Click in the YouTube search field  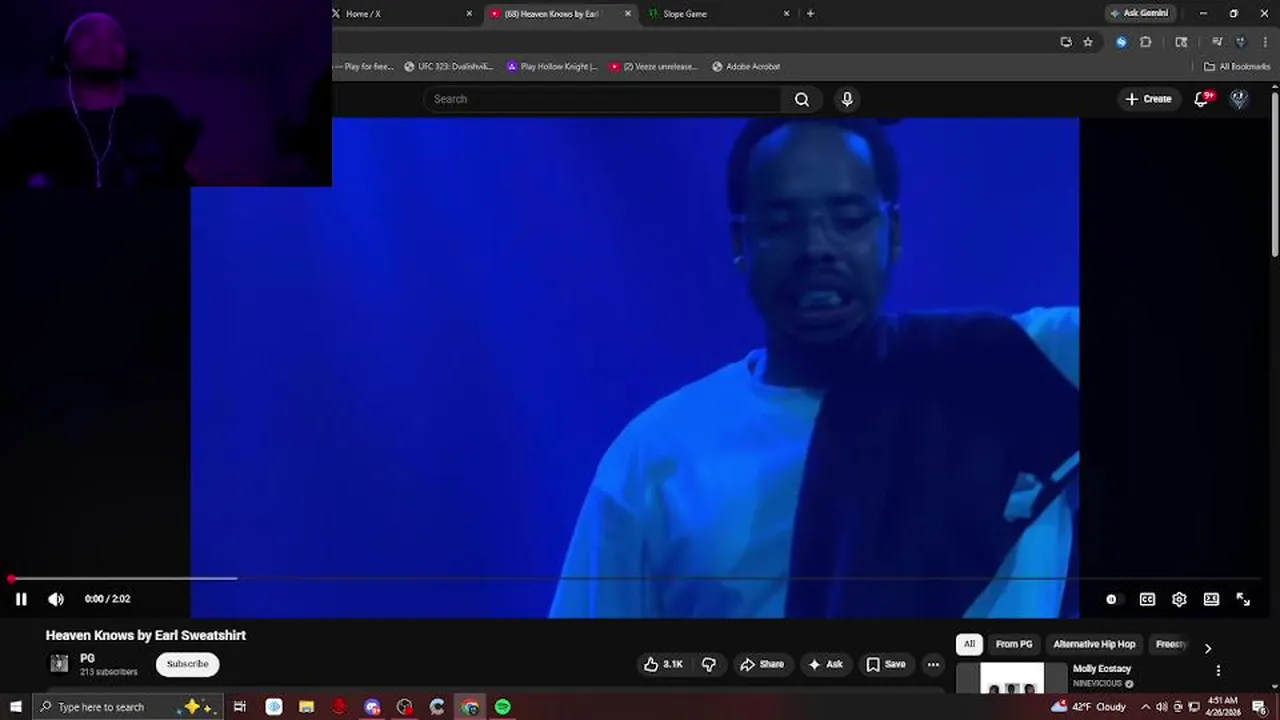(x=603, y=99)
